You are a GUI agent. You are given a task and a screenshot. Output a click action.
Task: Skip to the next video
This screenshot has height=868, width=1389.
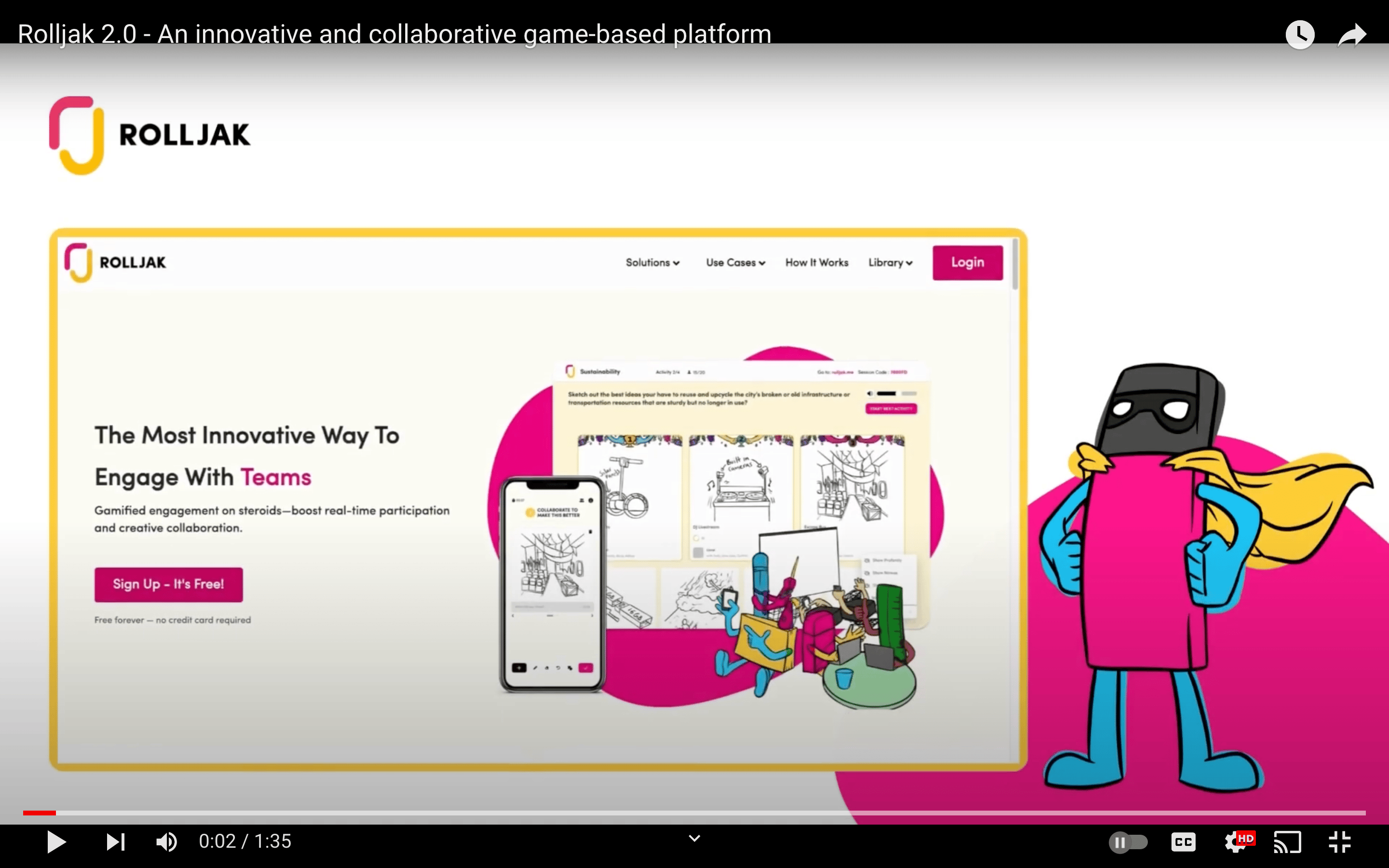coord(115,841)
